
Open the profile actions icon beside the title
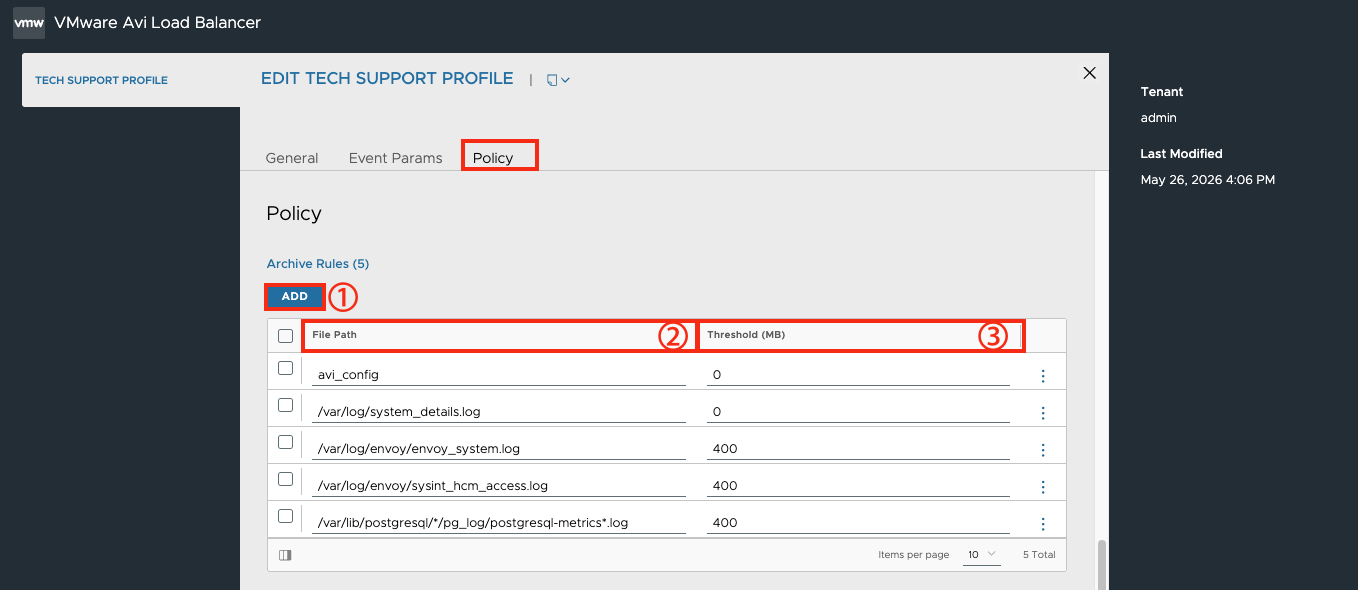558,80
